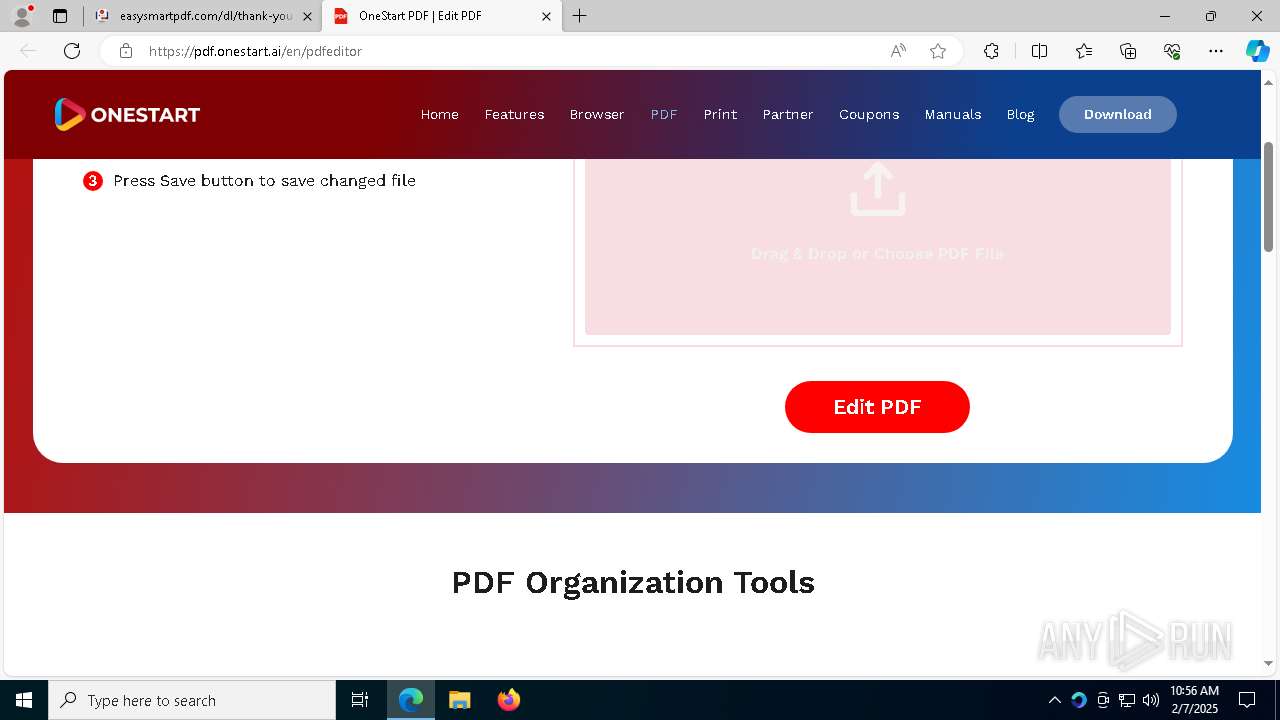Show hidden tray icons chevron
The image size is (1280, 720).
1054,700
